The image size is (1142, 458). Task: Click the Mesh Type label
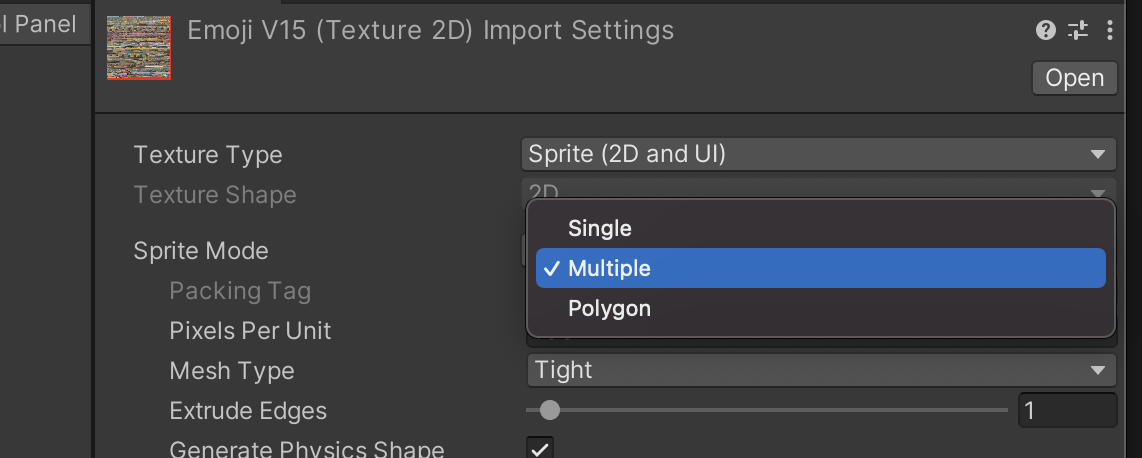click(232, 371)
